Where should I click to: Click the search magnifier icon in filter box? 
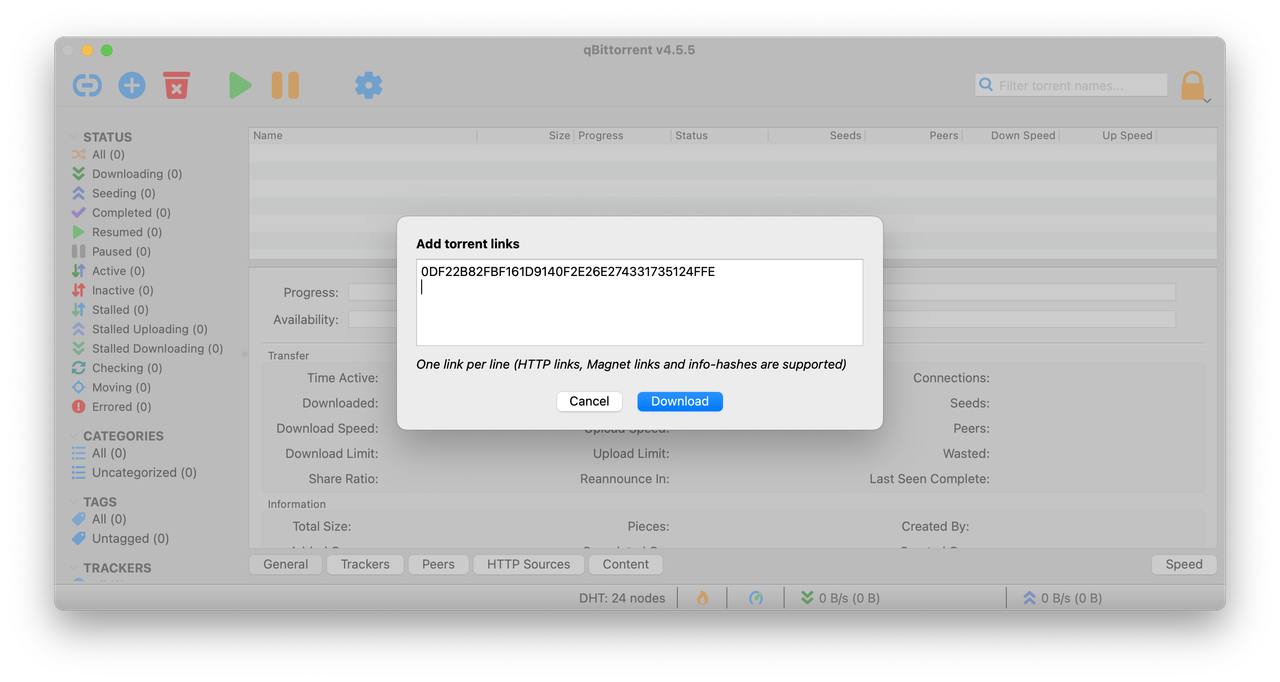coord(986,85)
